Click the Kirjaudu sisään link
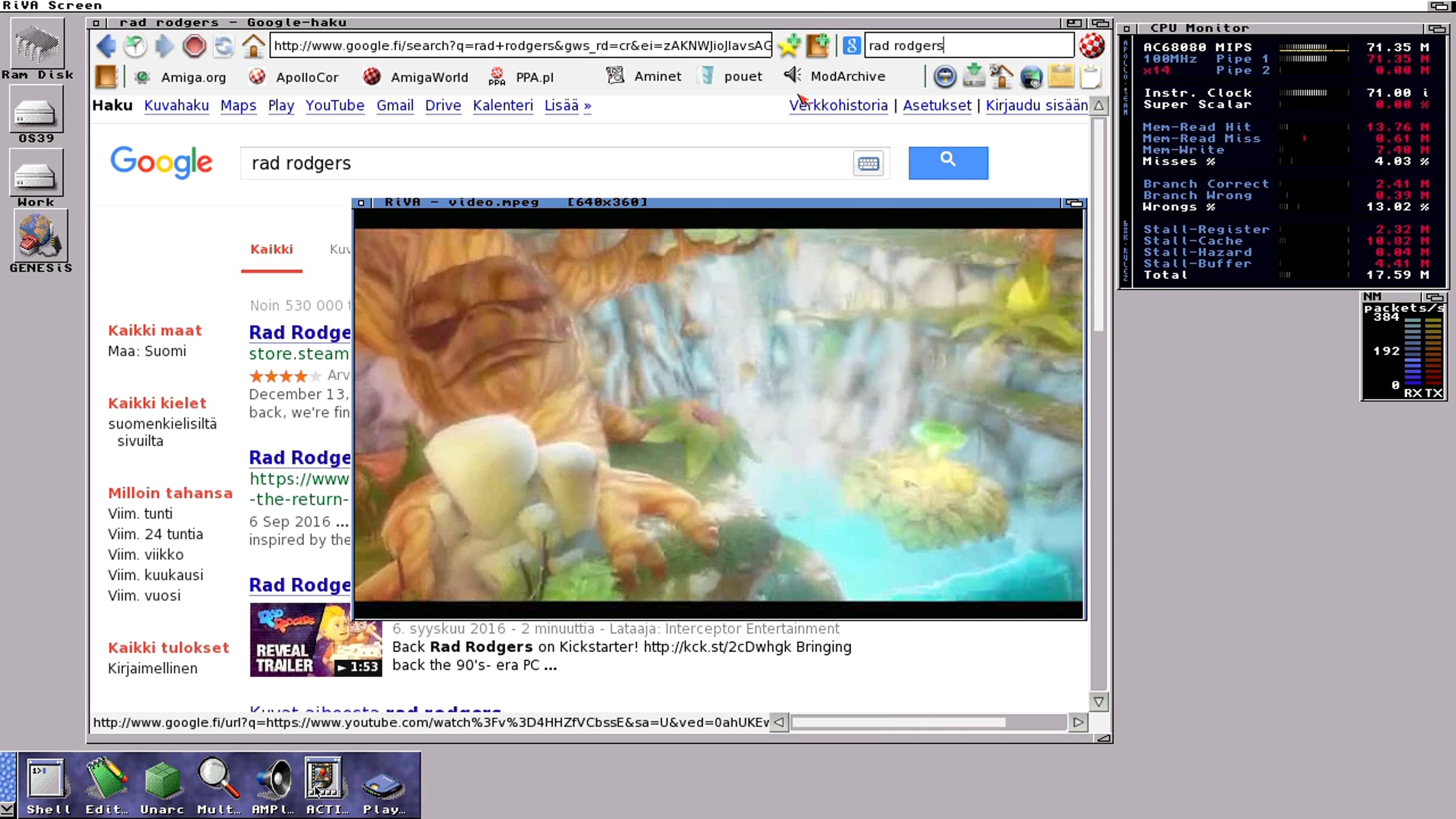This screenshot has height=819, width=1456. click(1036, 106)
